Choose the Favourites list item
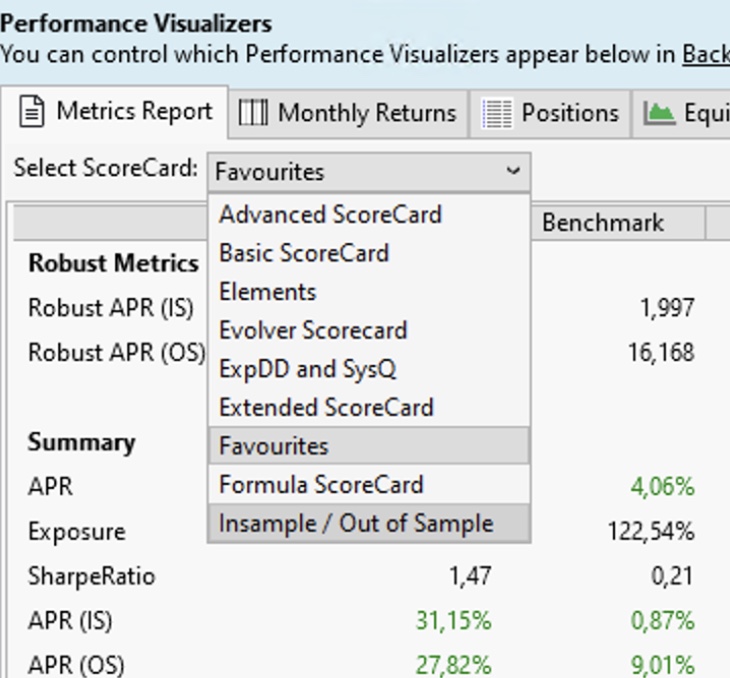The height and width of the screenshot is (678, 730). click(274, 446)
